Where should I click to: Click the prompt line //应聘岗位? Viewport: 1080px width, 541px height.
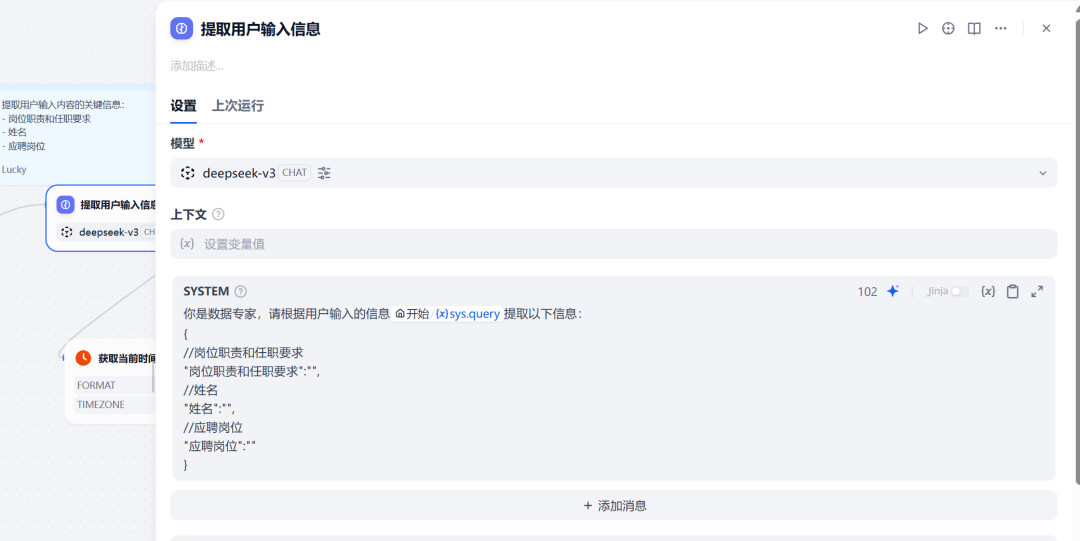[x=213, y=427]
